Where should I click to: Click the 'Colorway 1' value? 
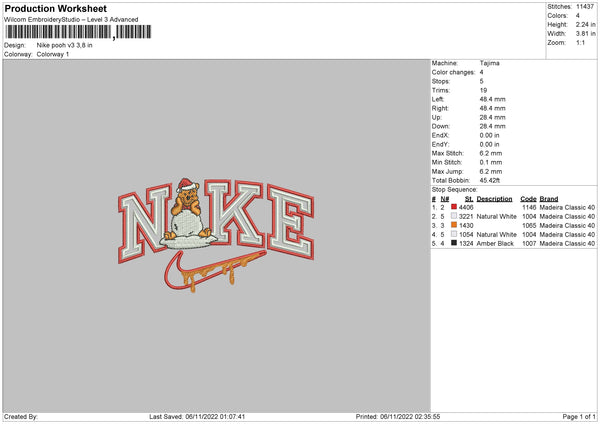click(53, 54)
